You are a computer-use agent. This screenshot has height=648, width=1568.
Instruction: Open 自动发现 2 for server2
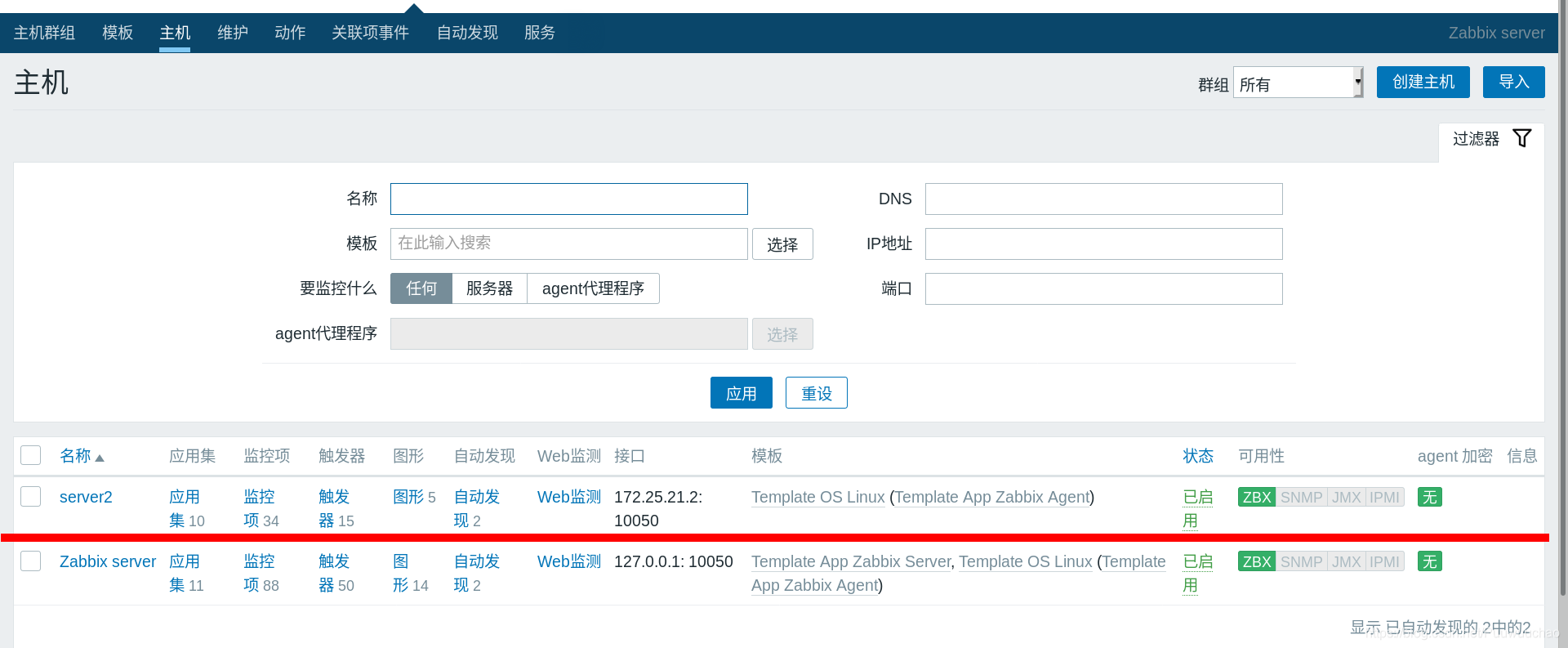[477, 508]
